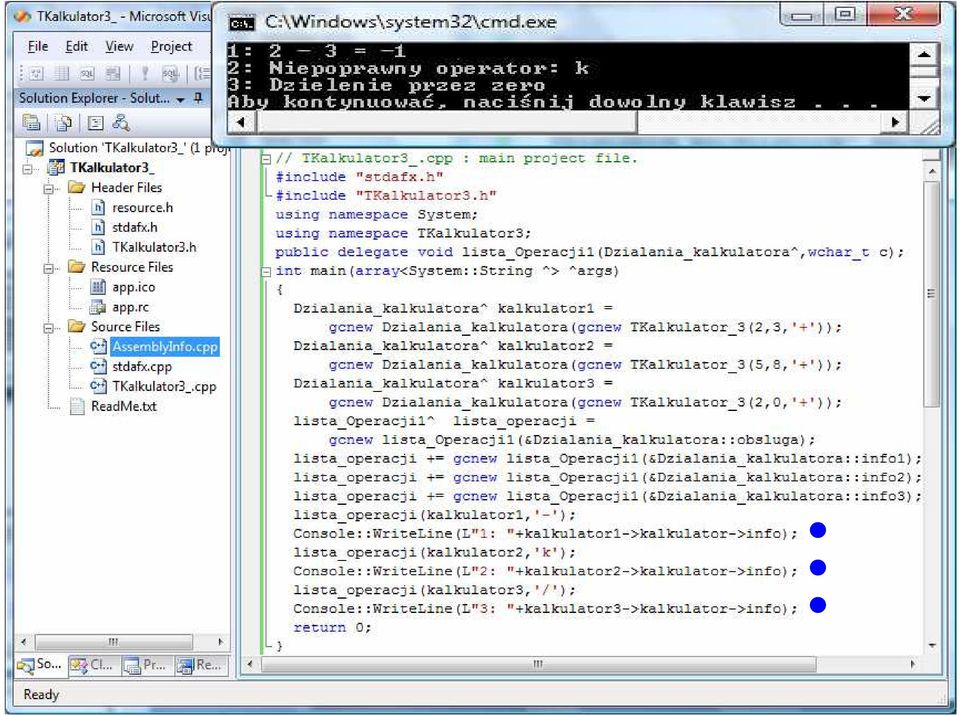Click the cmd window scroll left arrow
This screenshot has width=960, height=716.
(241, 122)
